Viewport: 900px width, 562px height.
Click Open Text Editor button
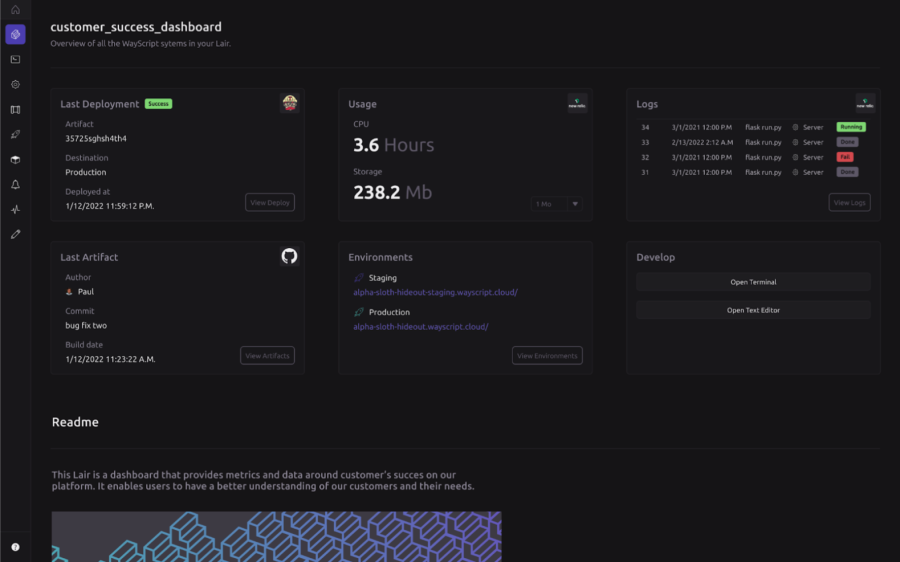tap(753, 310)
